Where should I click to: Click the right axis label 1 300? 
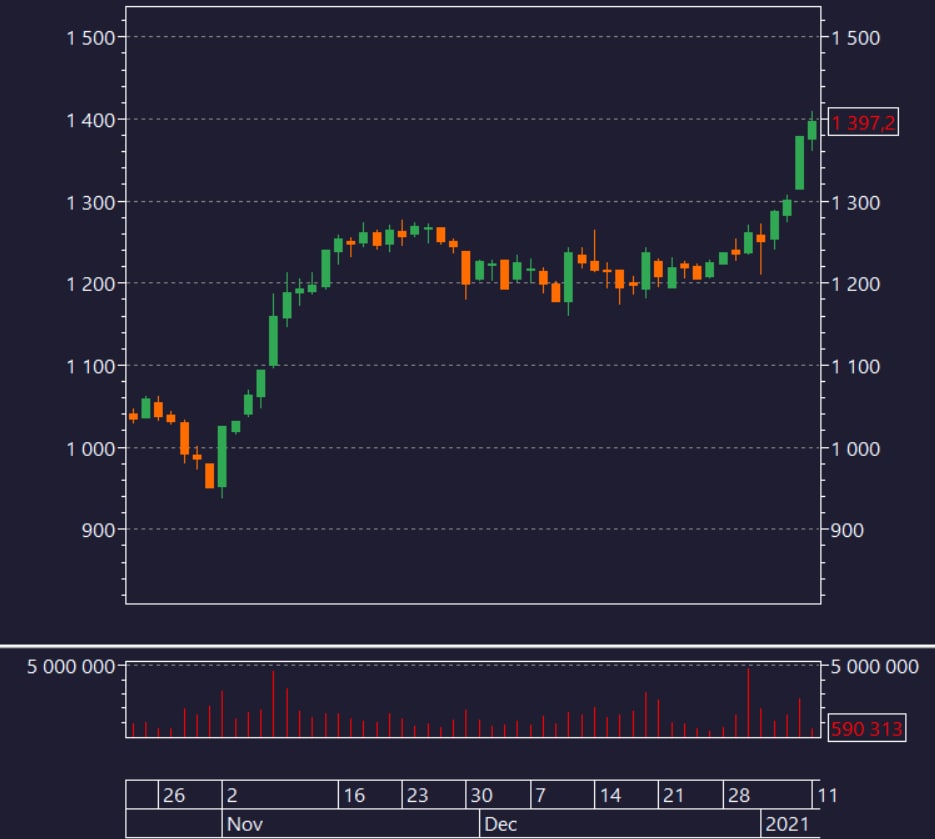coord(855,203)
